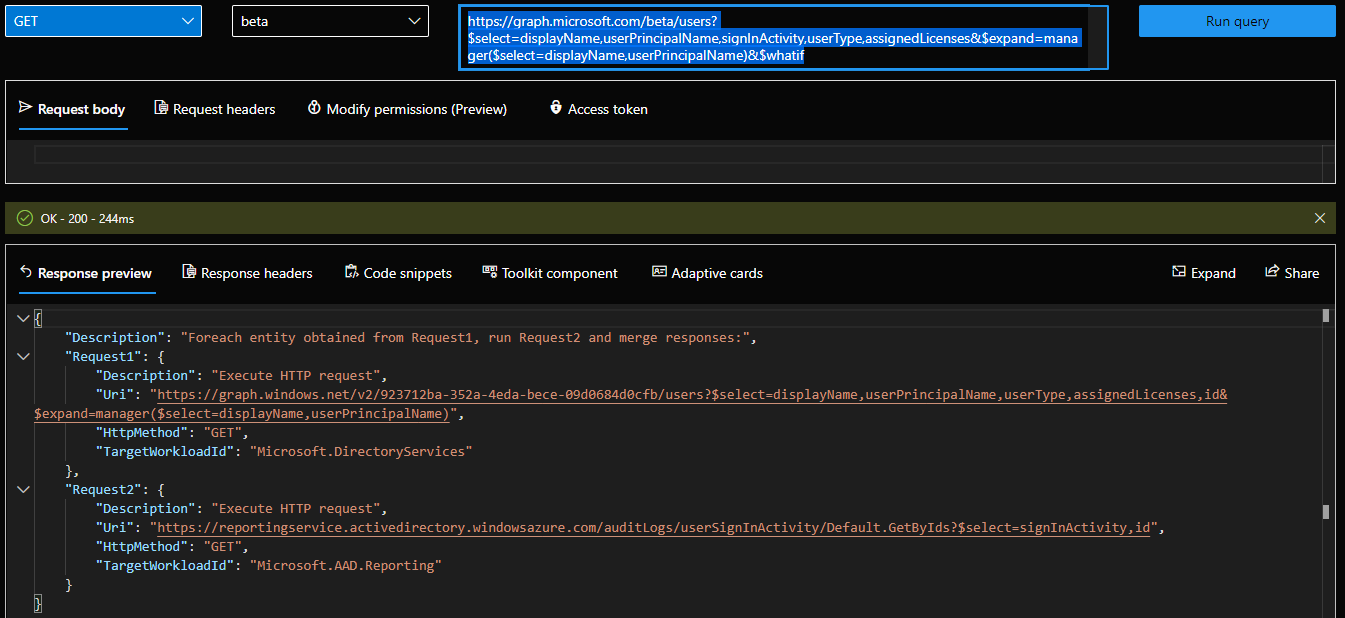Open the Toolkit component view icon
Viewport: 1345px width, 618px height.
point(489,271)
